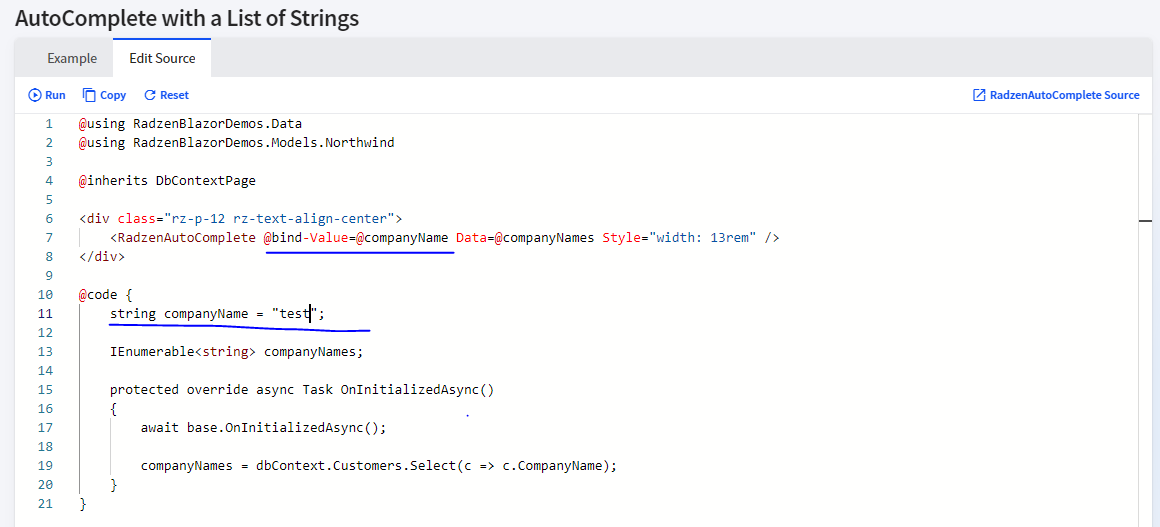Click the AutoComplete with a List of Strings heading
Screen dimensions: 1160x527
tap(187, 18)
